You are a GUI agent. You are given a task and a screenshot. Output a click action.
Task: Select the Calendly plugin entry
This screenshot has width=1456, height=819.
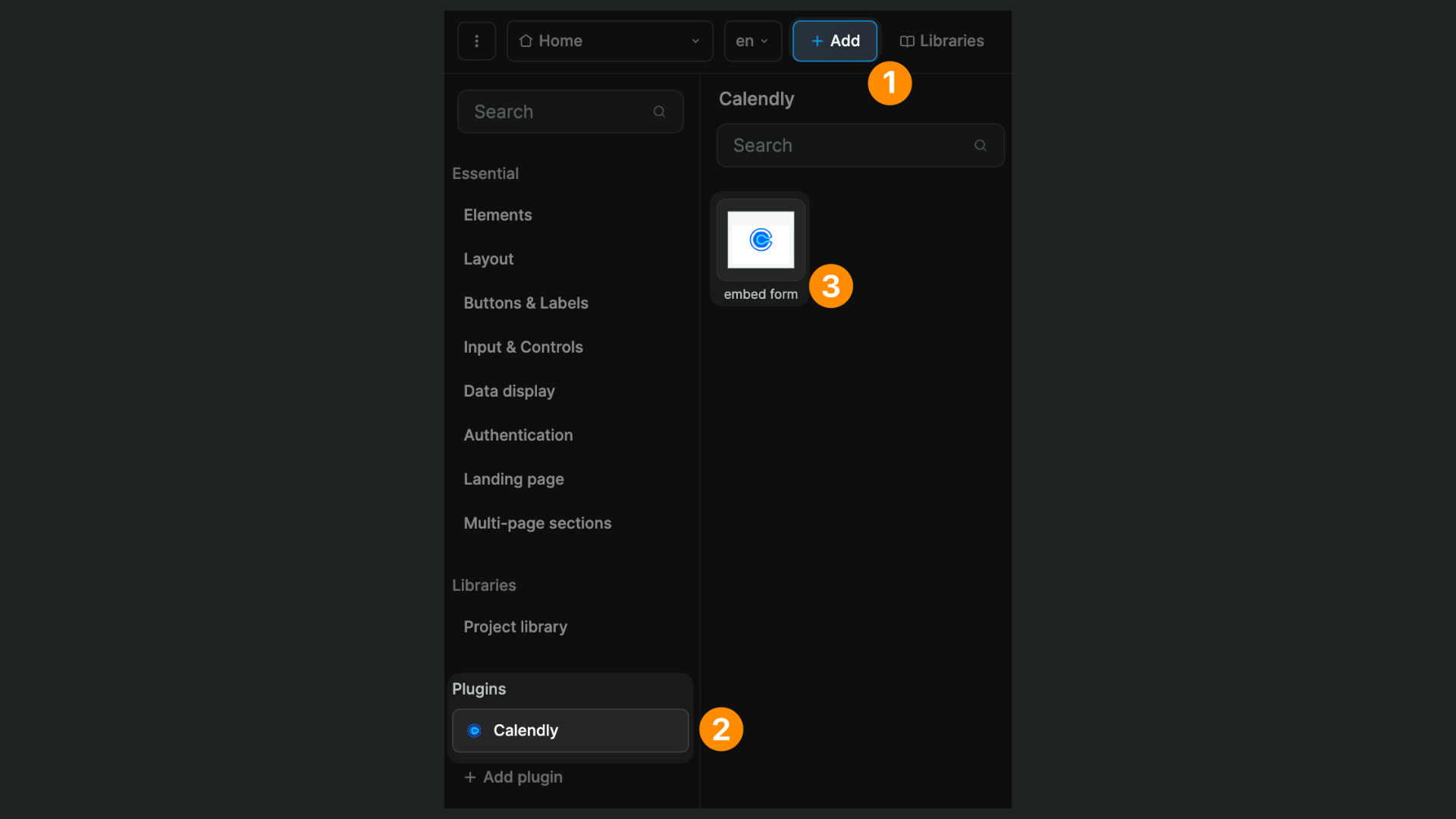tap(570, 730)
